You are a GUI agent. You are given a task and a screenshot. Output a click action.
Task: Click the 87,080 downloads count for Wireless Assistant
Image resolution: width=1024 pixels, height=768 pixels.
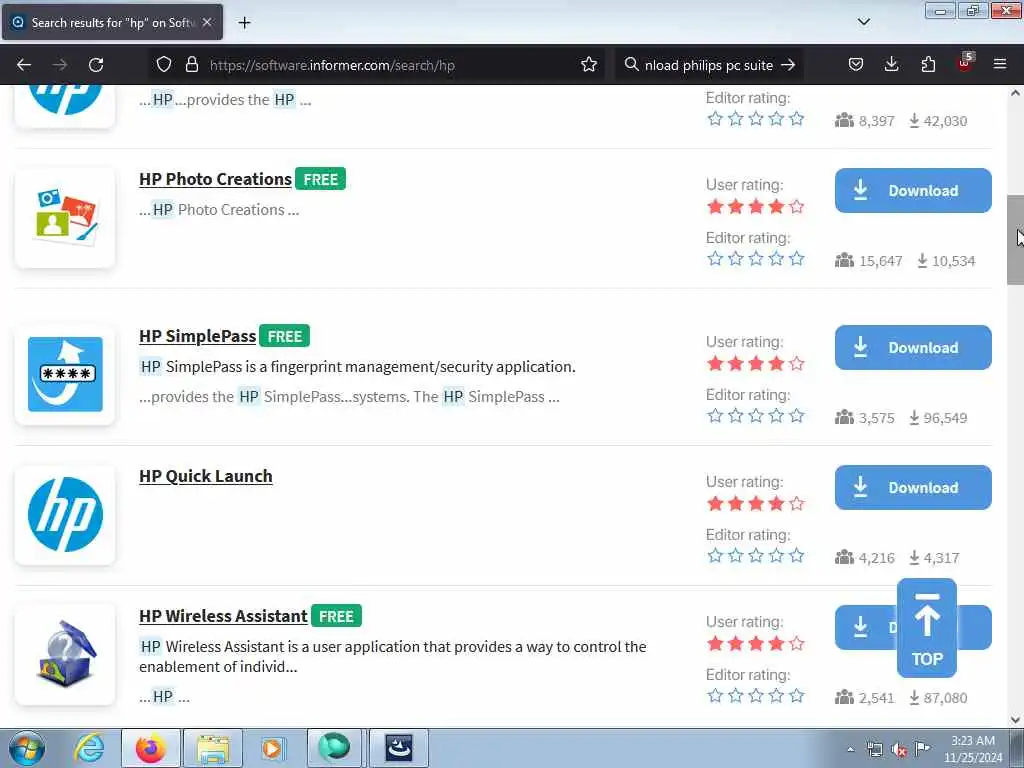[938, 698]
